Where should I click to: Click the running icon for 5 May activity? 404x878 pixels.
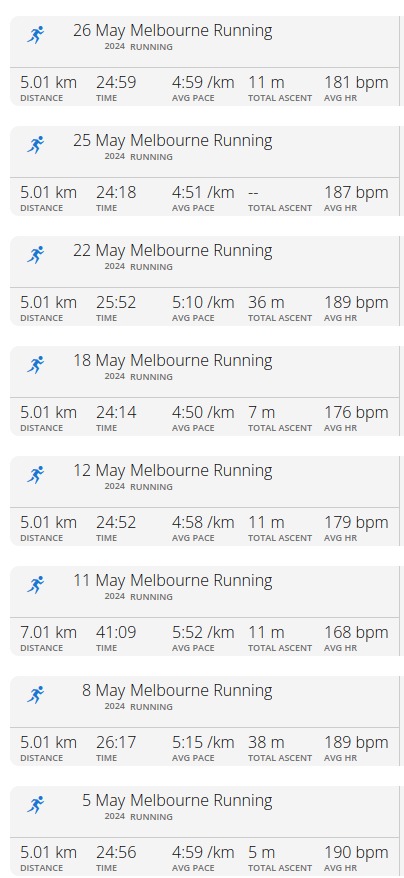(x=35, y=805)
